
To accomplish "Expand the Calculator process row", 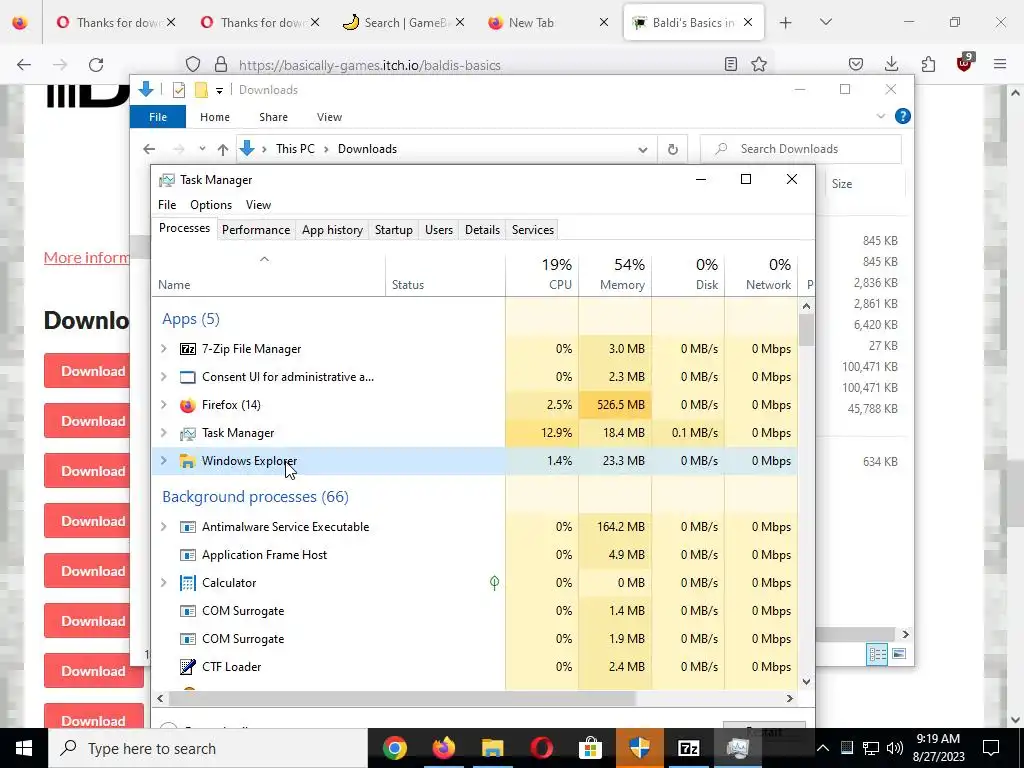I will pyautogui.click(x=164, y=583).
